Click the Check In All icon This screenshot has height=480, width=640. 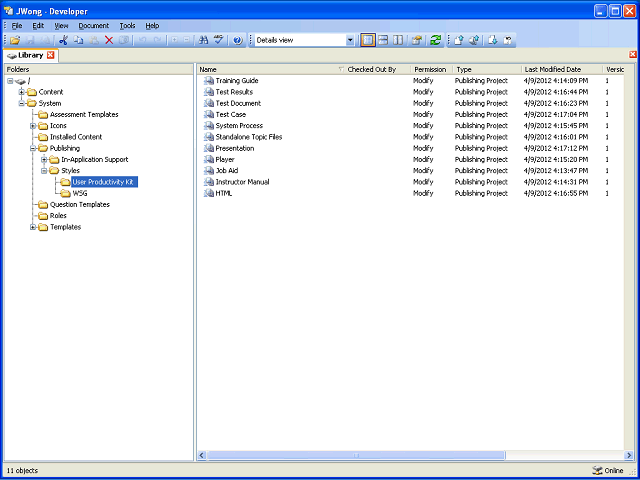pyautogui.click(x=474, y=40)
